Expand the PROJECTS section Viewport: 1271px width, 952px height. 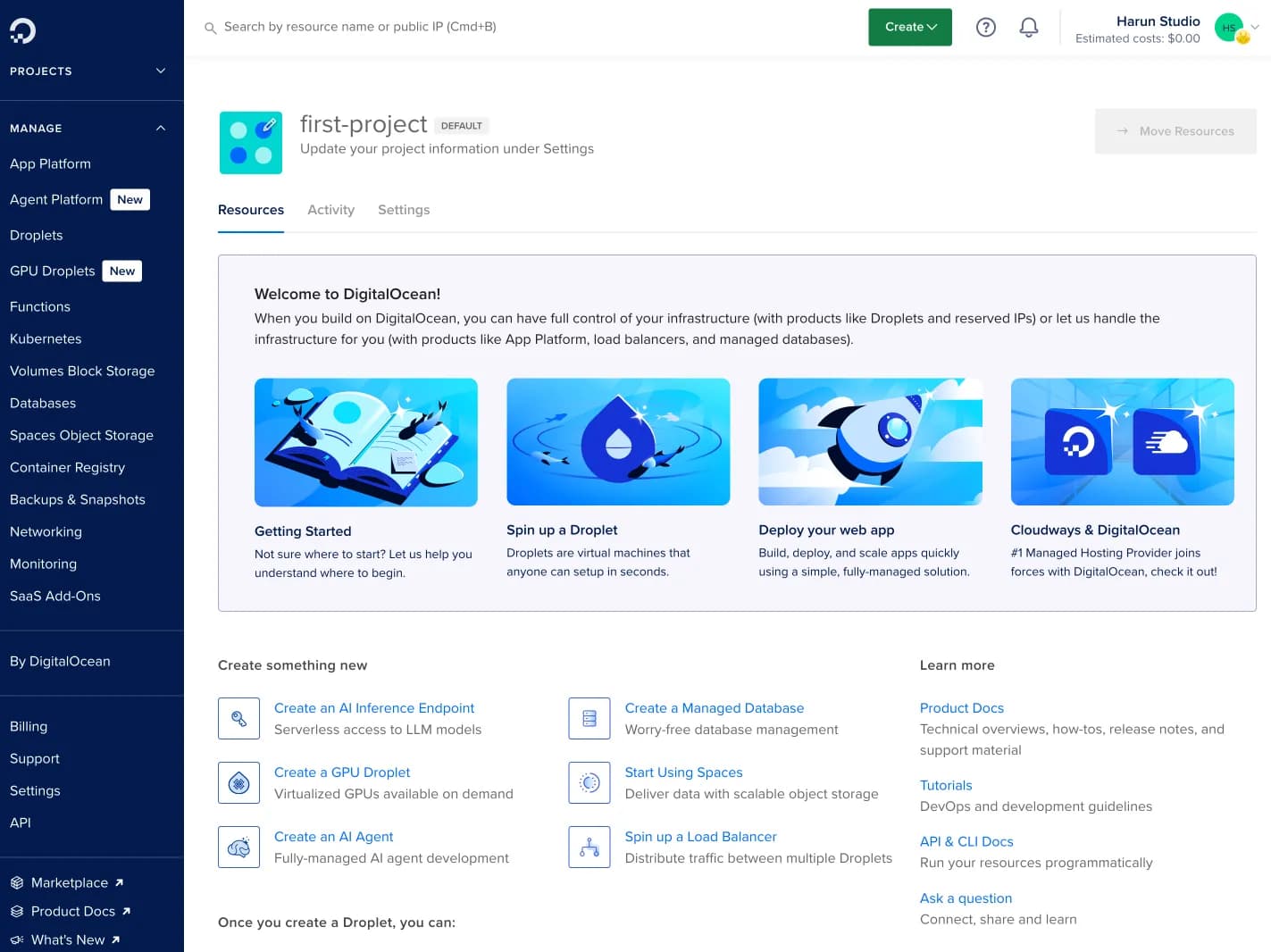pyautogui.click(x=160, y=71)
